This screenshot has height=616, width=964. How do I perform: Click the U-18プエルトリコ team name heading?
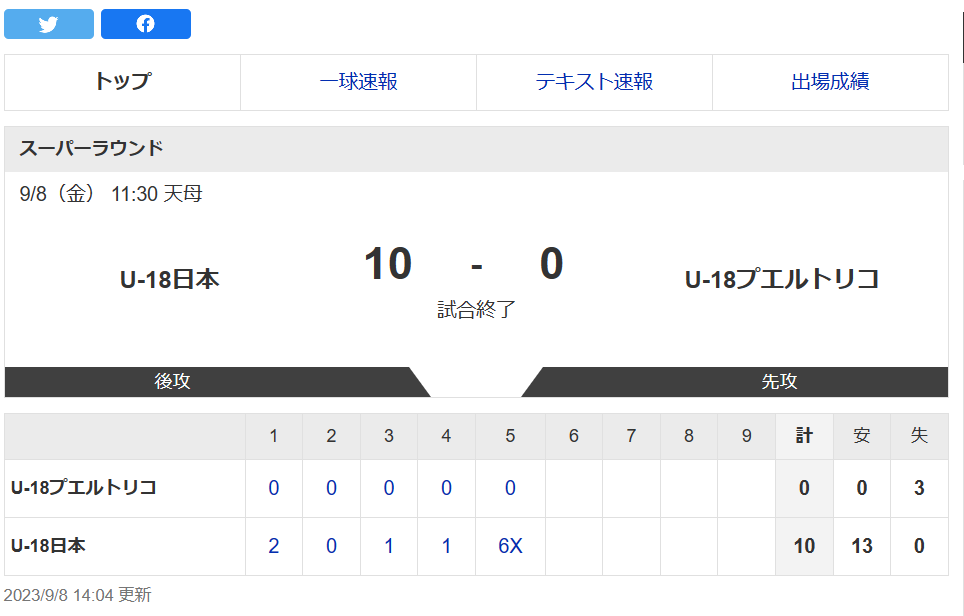pyautogui.click(x=782, y=280)
